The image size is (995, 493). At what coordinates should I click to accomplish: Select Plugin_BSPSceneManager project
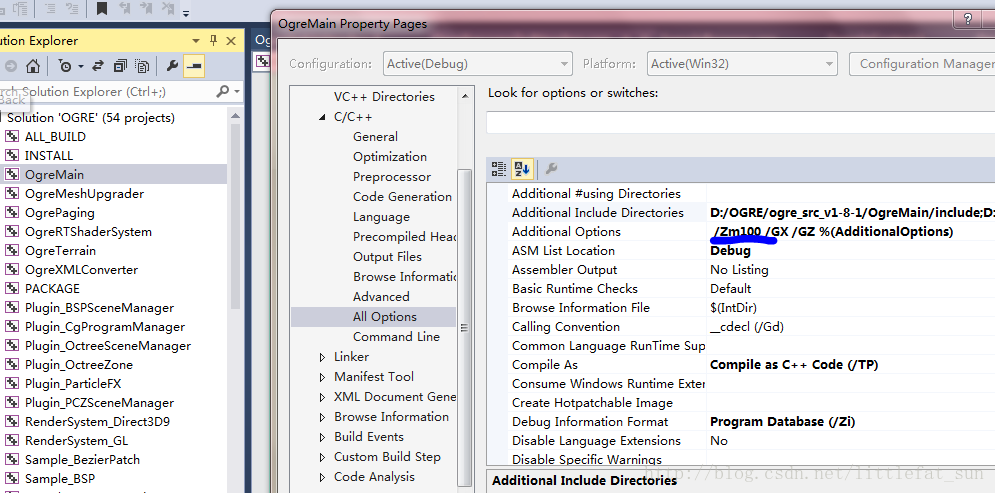(x=100, y=308)
